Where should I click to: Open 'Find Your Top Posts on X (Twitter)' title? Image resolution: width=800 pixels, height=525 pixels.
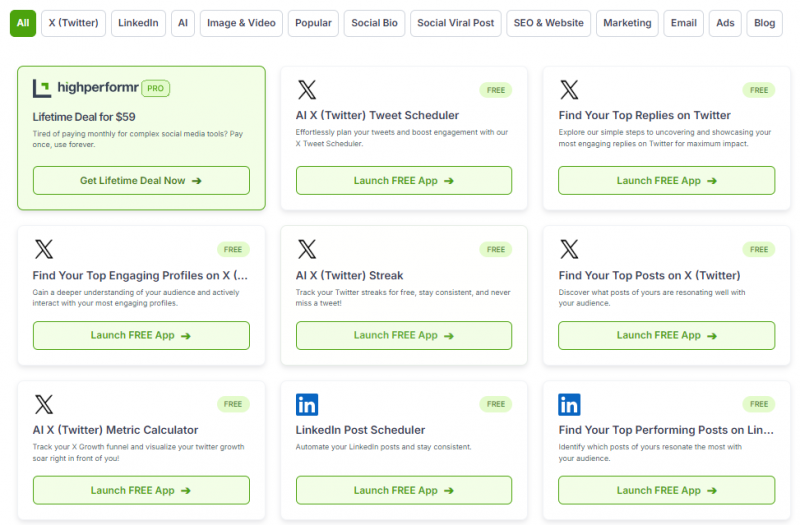[649, 276]
